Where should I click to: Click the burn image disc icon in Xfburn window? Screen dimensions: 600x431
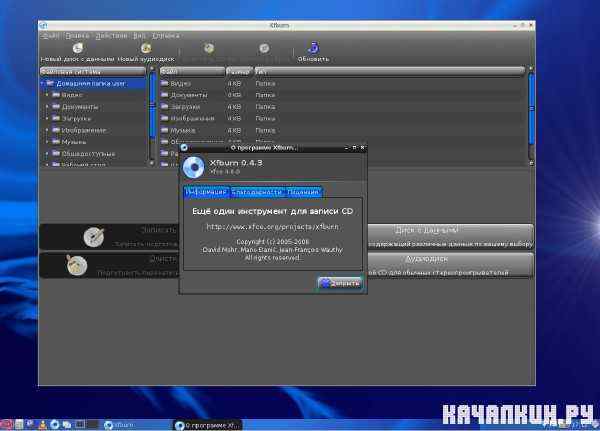[94, 237]
